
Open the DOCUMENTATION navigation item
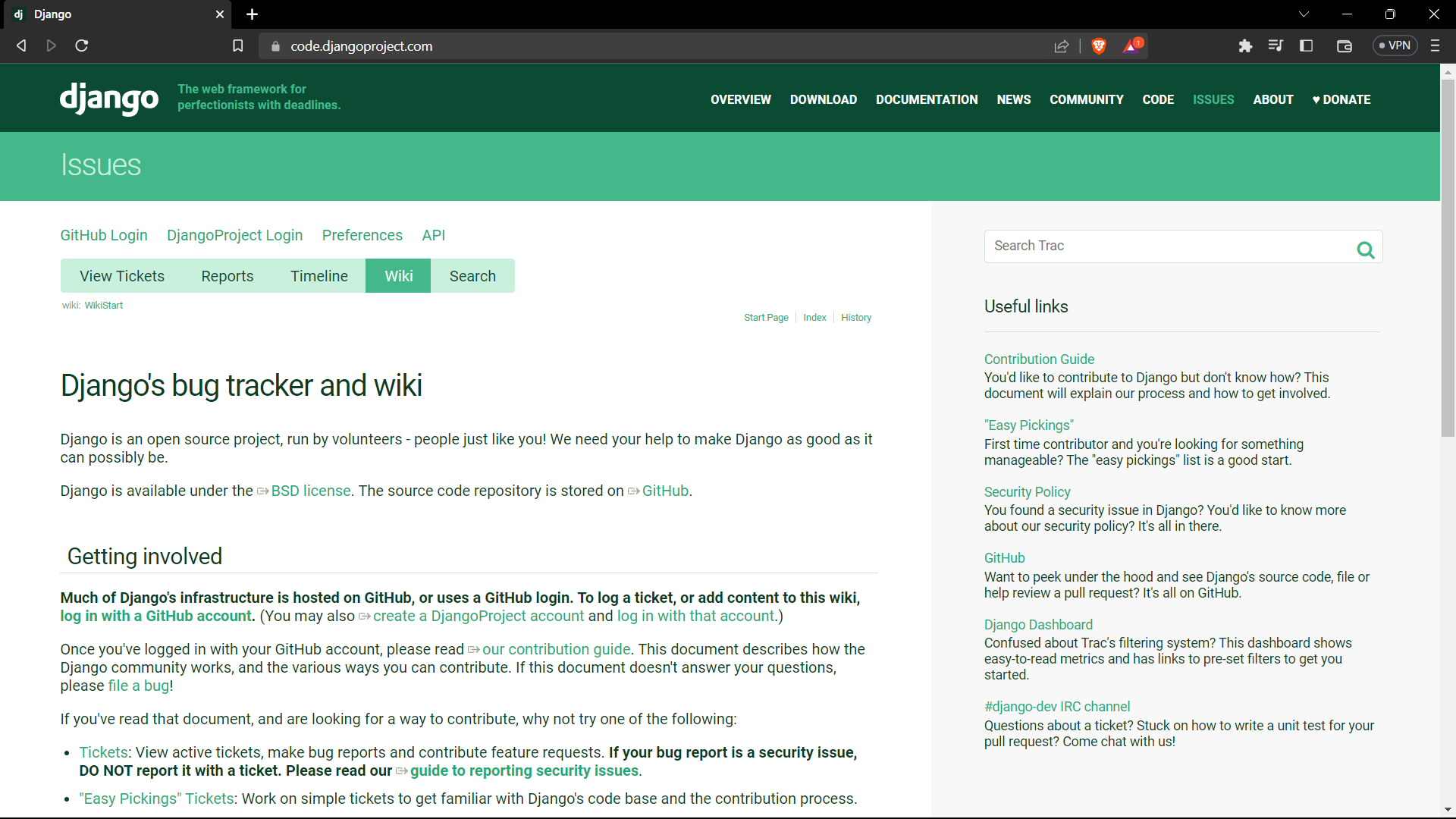coord(926,99)
